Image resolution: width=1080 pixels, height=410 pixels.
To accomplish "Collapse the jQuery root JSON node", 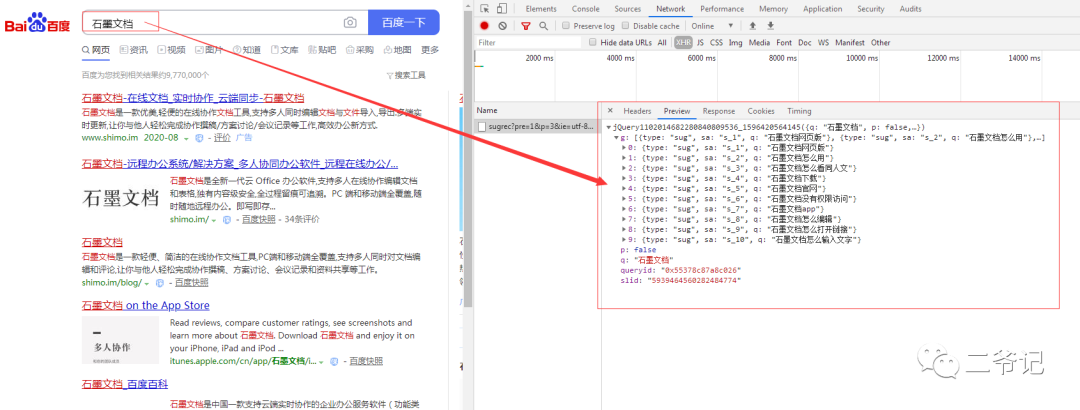I will click(608, 127).
